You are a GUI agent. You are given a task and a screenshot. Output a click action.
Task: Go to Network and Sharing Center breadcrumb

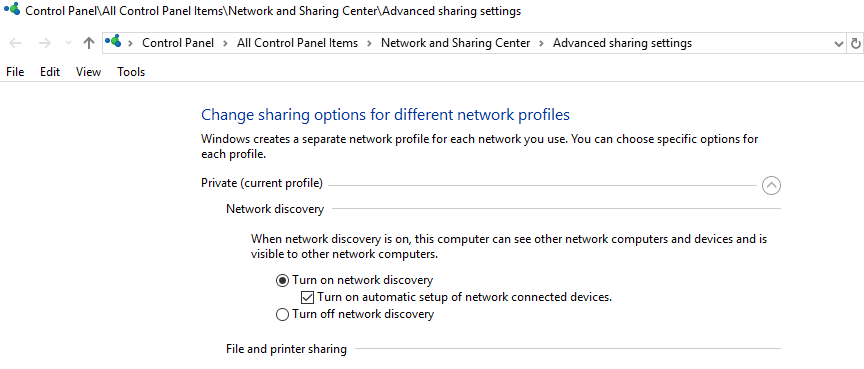tap(456, 43)
